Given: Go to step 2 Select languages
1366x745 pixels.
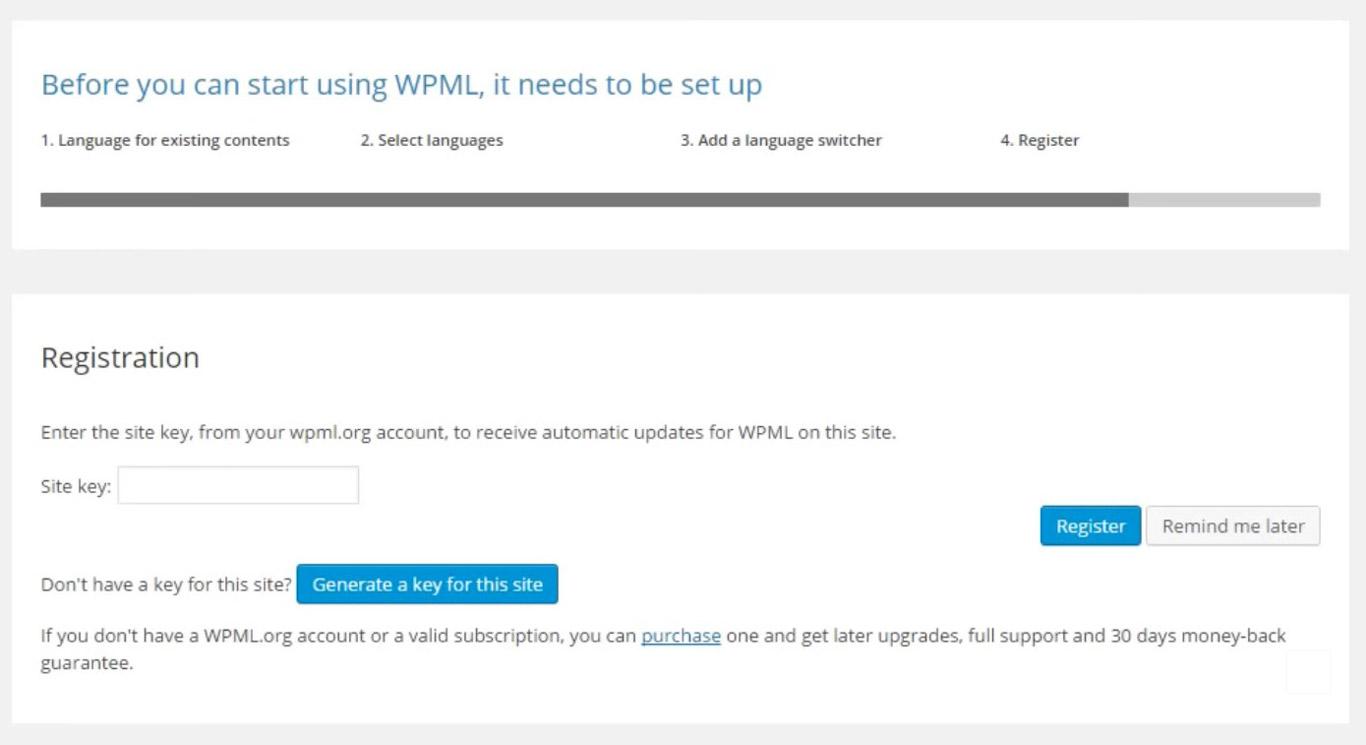Looking at the screenshot, I should pyautogui.click(x=432, y=140).
